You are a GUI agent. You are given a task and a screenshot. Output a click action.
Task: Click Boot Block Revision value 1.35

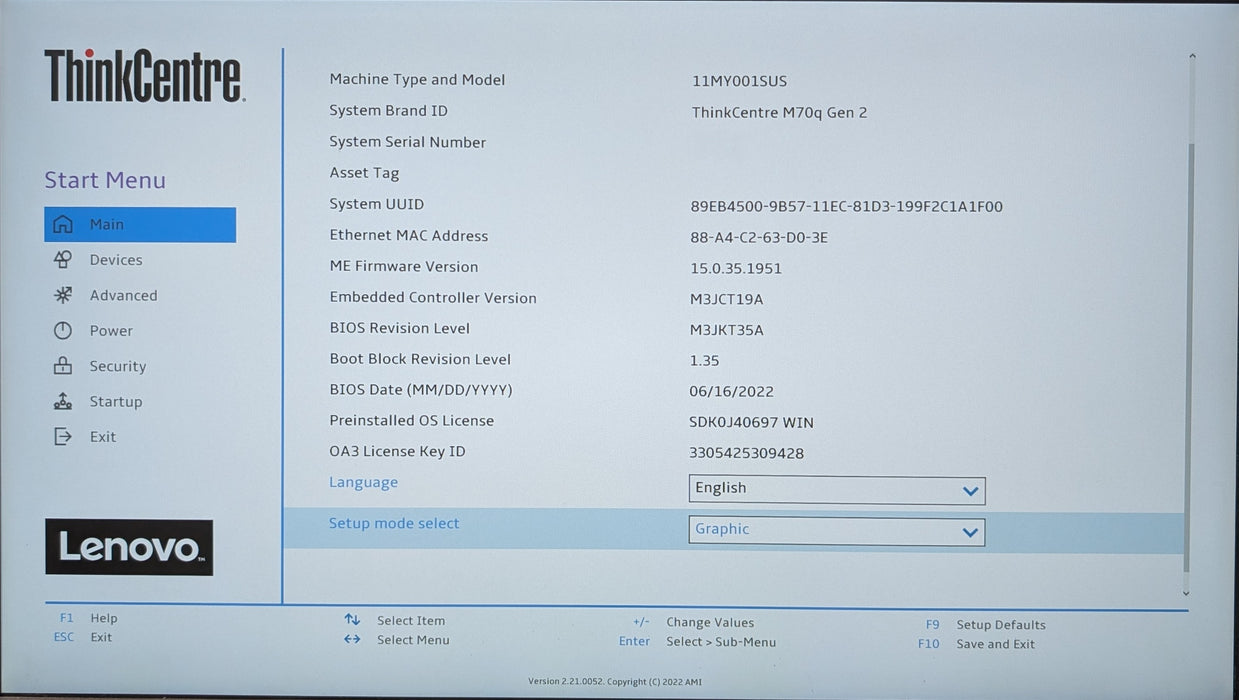tap(704, 361)
